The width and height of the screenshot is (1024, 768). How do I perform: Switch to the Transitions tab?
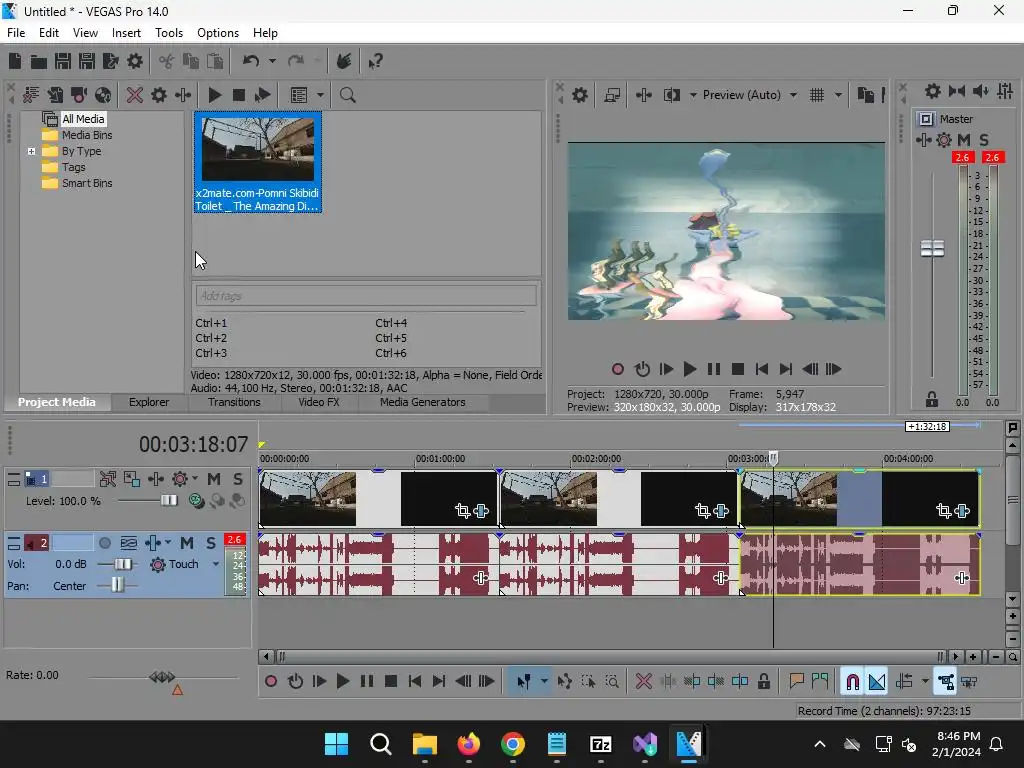234,402
